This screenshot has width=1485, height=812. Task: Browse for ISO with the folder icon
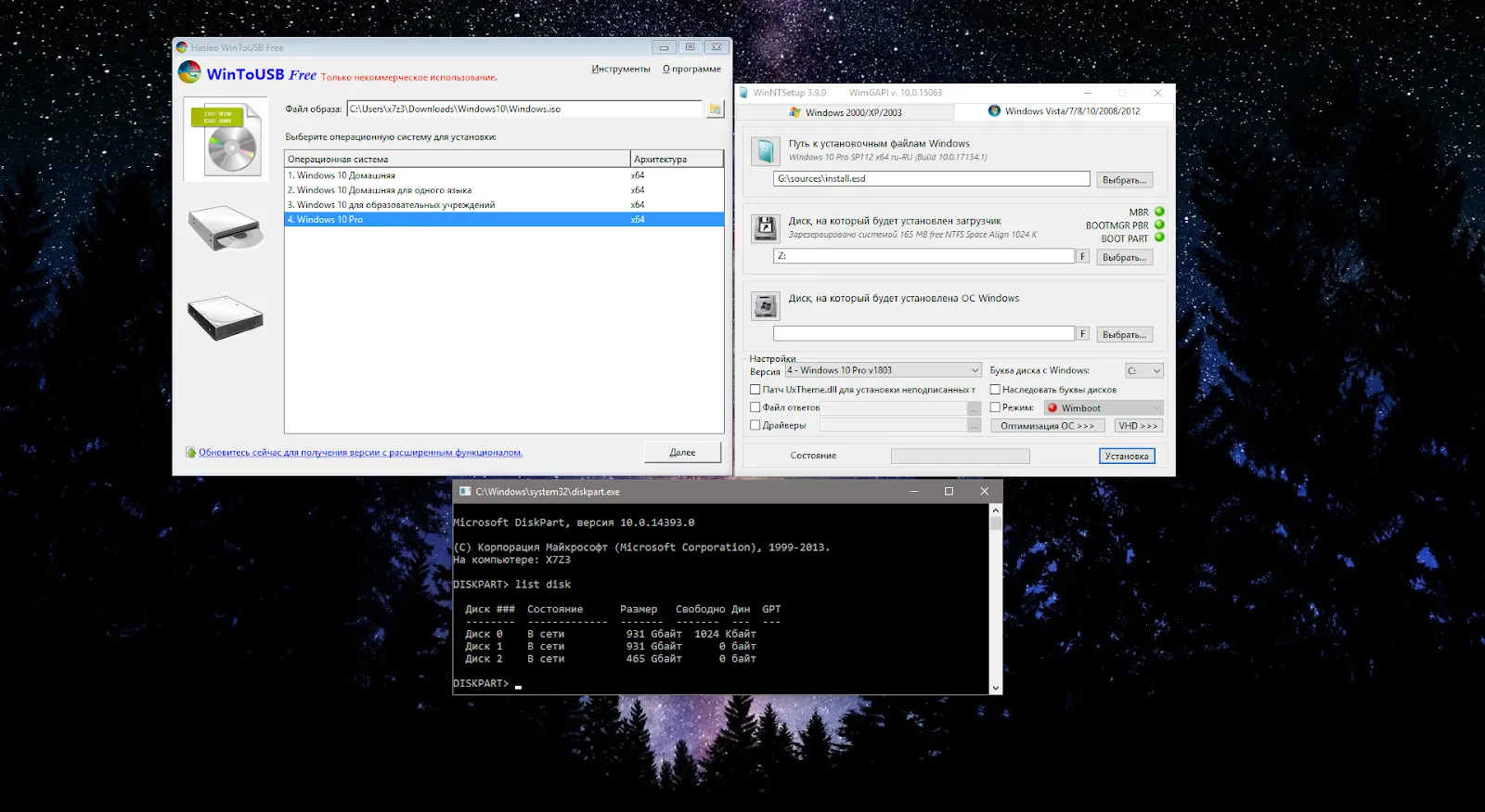(715, 110)
